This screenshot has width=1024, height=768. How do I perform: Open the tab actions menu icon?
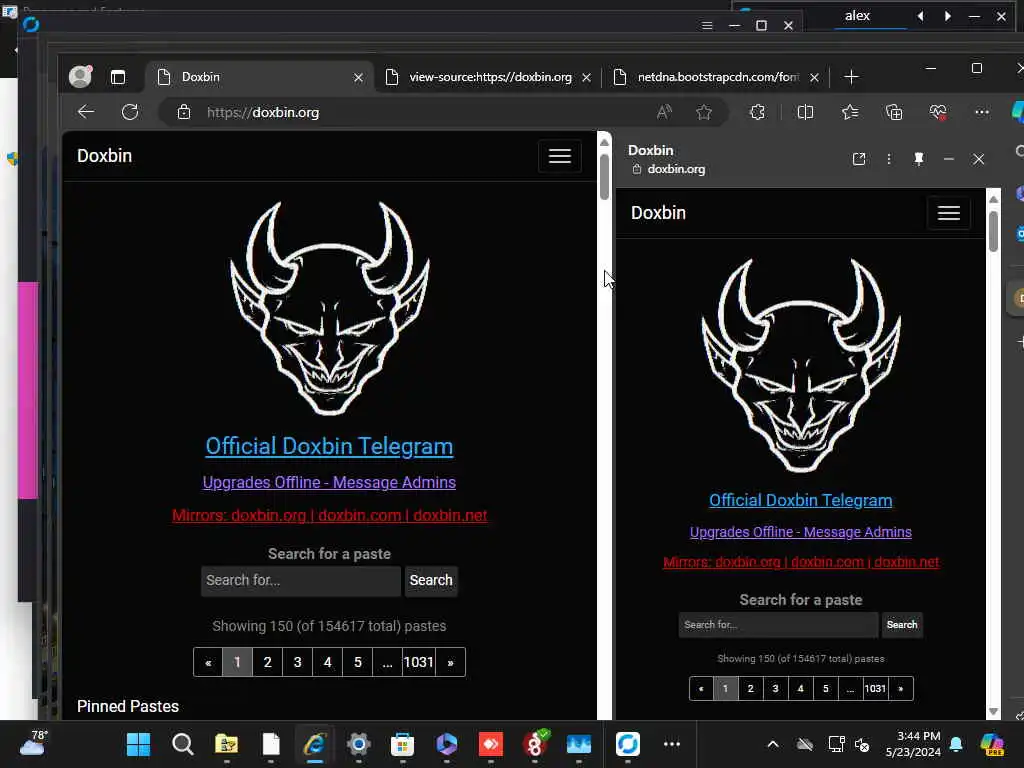pyautogui.click(x=118, y=77)
